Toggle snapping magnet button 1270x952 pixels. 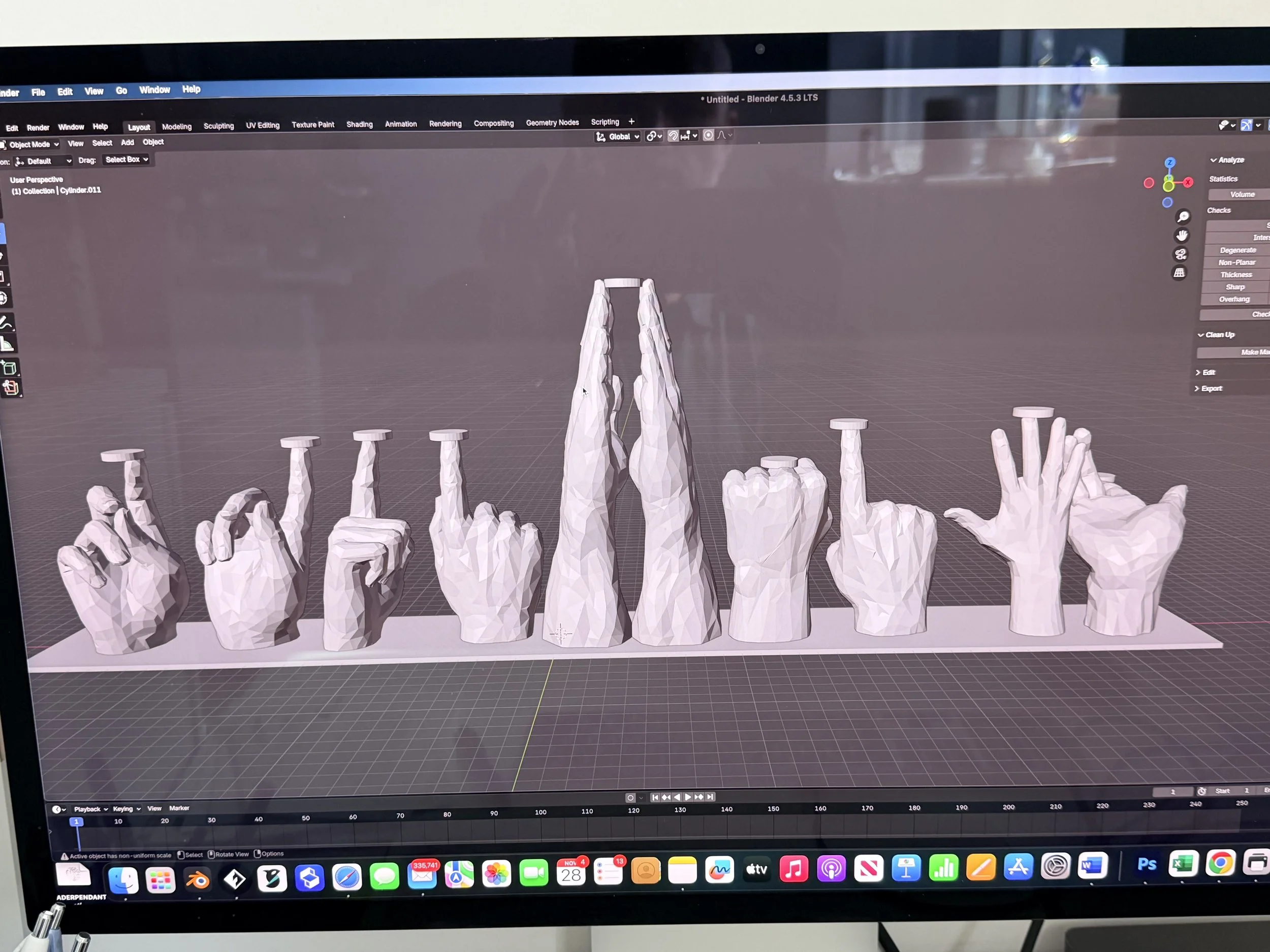click(673, 136)
